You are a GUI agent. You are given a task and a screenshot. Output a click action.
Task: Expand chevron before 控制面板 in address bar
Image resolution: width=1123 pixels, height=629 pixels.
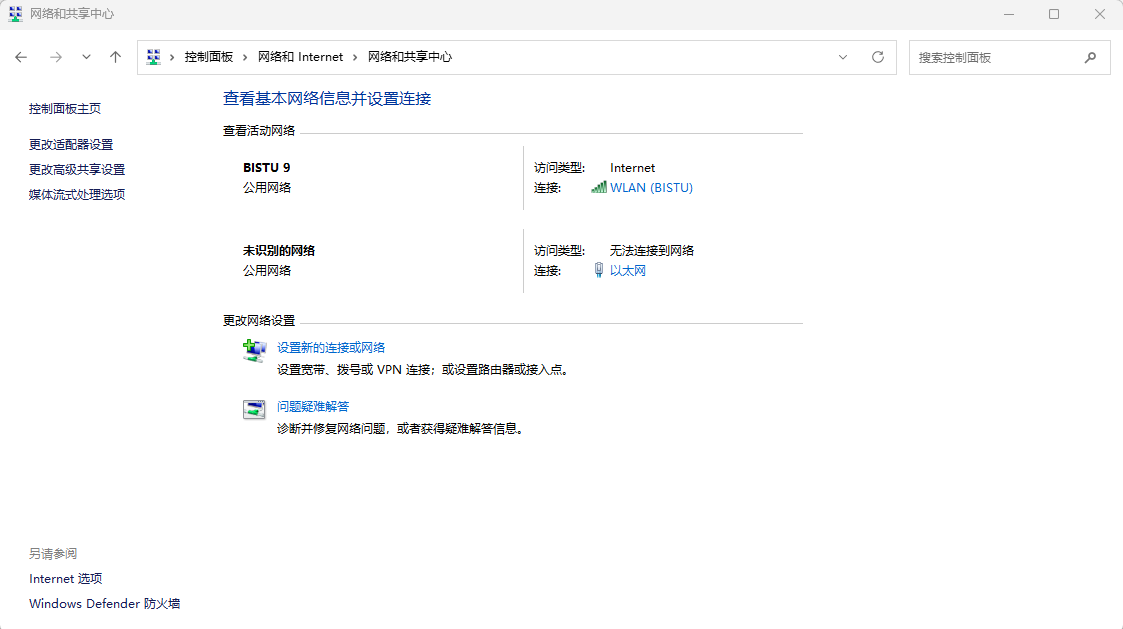172,57
